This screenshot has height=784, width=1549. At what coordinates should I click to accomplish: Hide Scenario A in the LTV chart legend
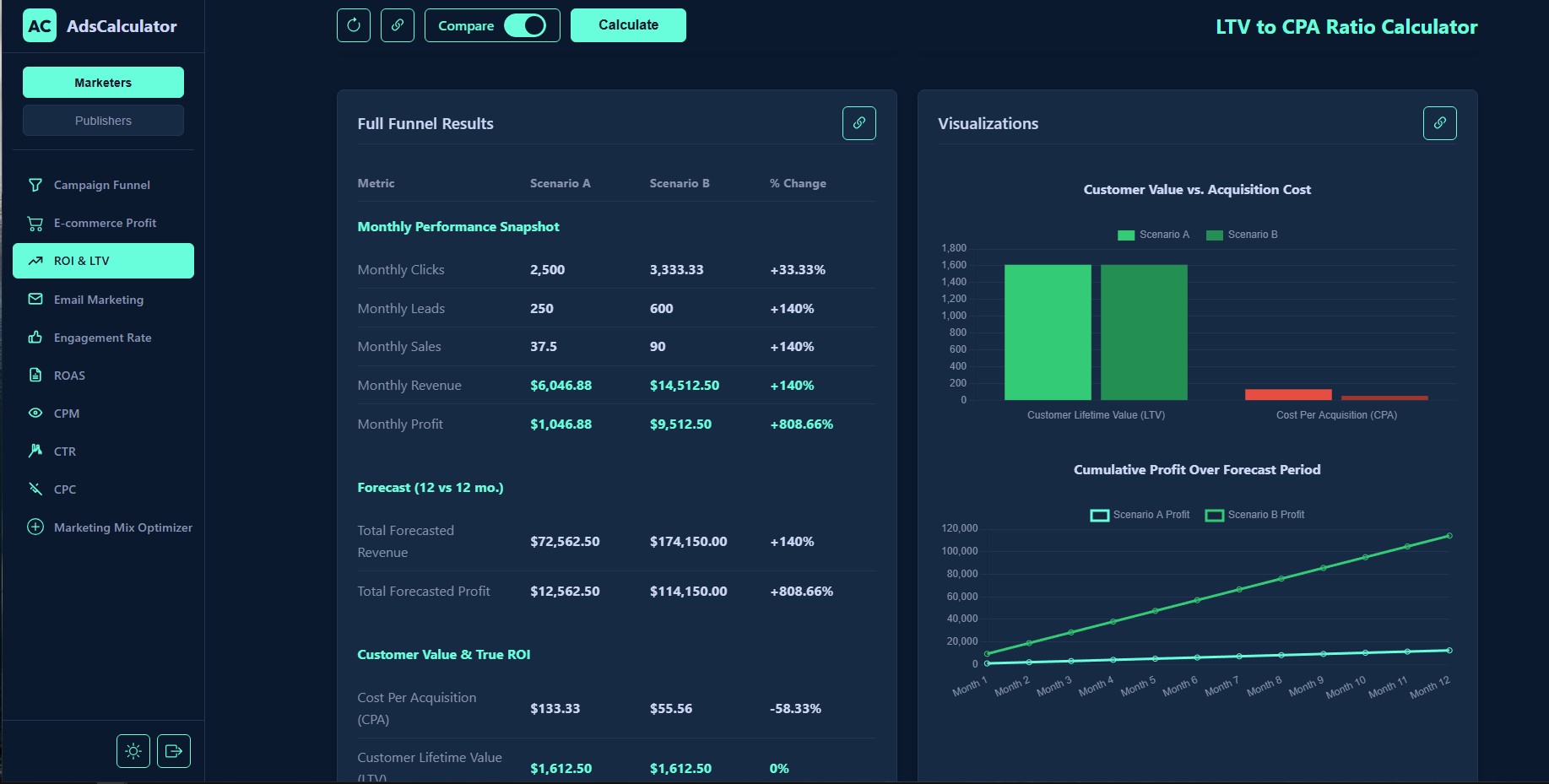tap(1152, 235)
